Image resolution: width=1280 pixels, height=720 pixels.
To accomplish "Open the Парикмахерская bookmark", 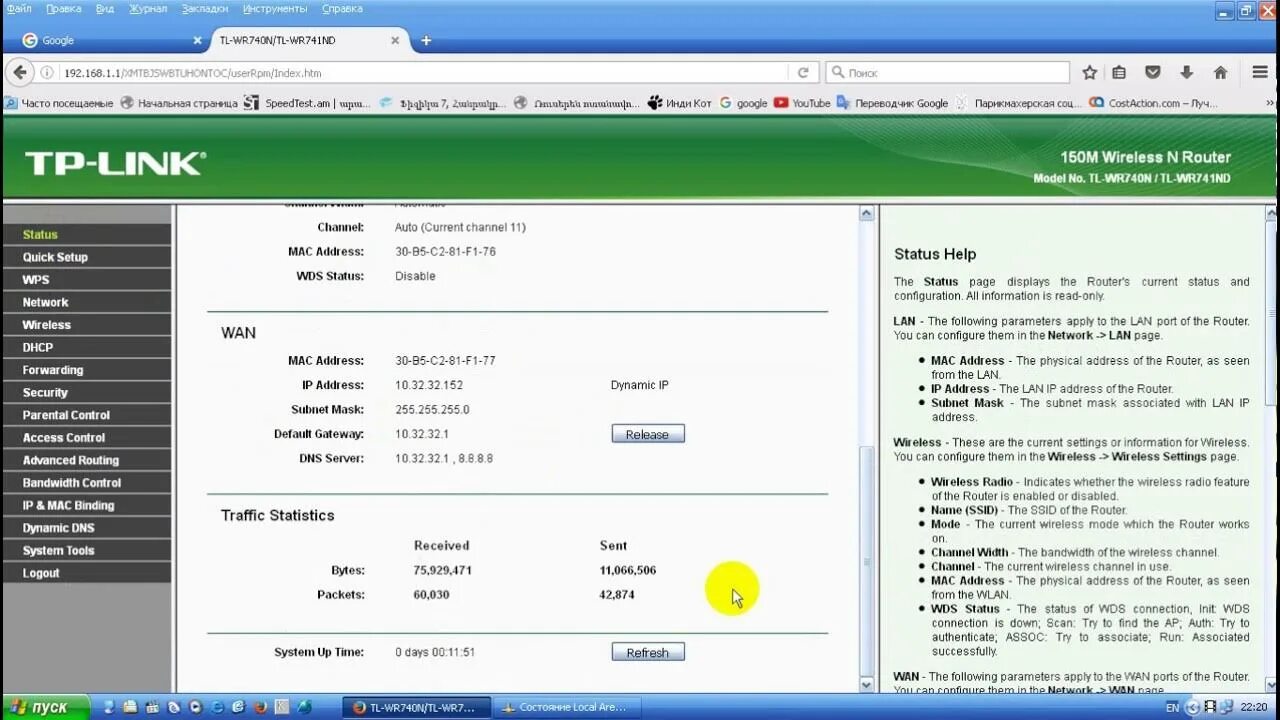I will pyautogui.click(x=1019, y=103).
